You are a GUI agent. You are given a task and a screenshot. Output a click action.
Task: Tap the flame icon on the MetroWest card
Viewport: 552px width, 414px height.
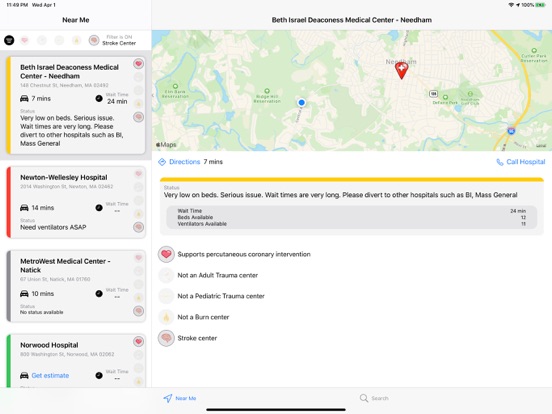click(138, 298)
